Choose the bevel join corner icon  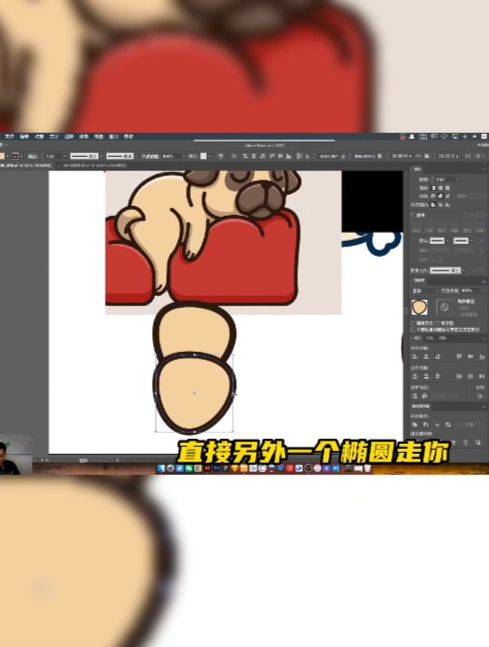(x=447, y=196)
